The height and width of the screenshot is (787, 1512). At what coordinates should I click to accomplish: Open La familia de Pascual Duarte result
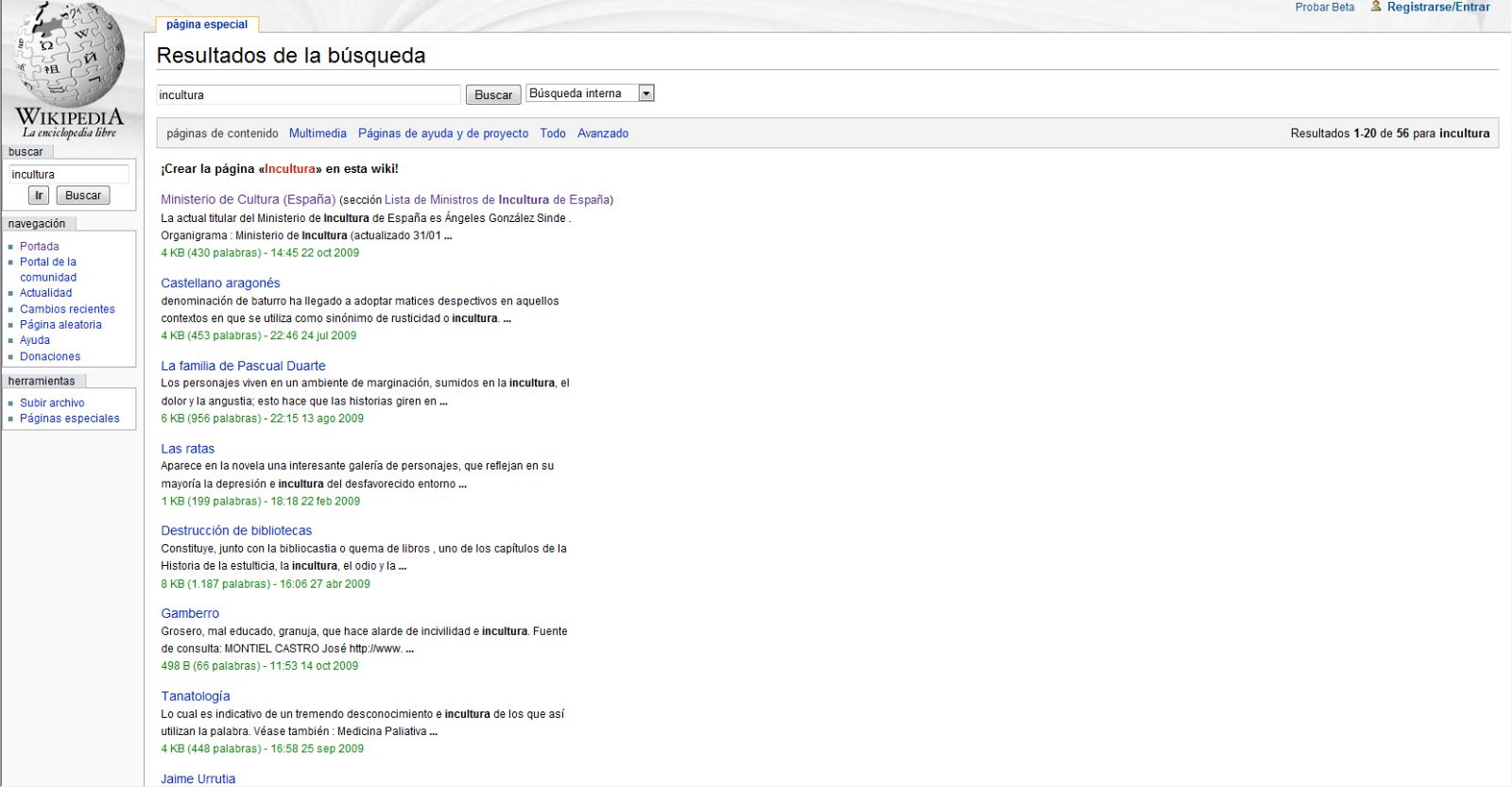[243, 366]
